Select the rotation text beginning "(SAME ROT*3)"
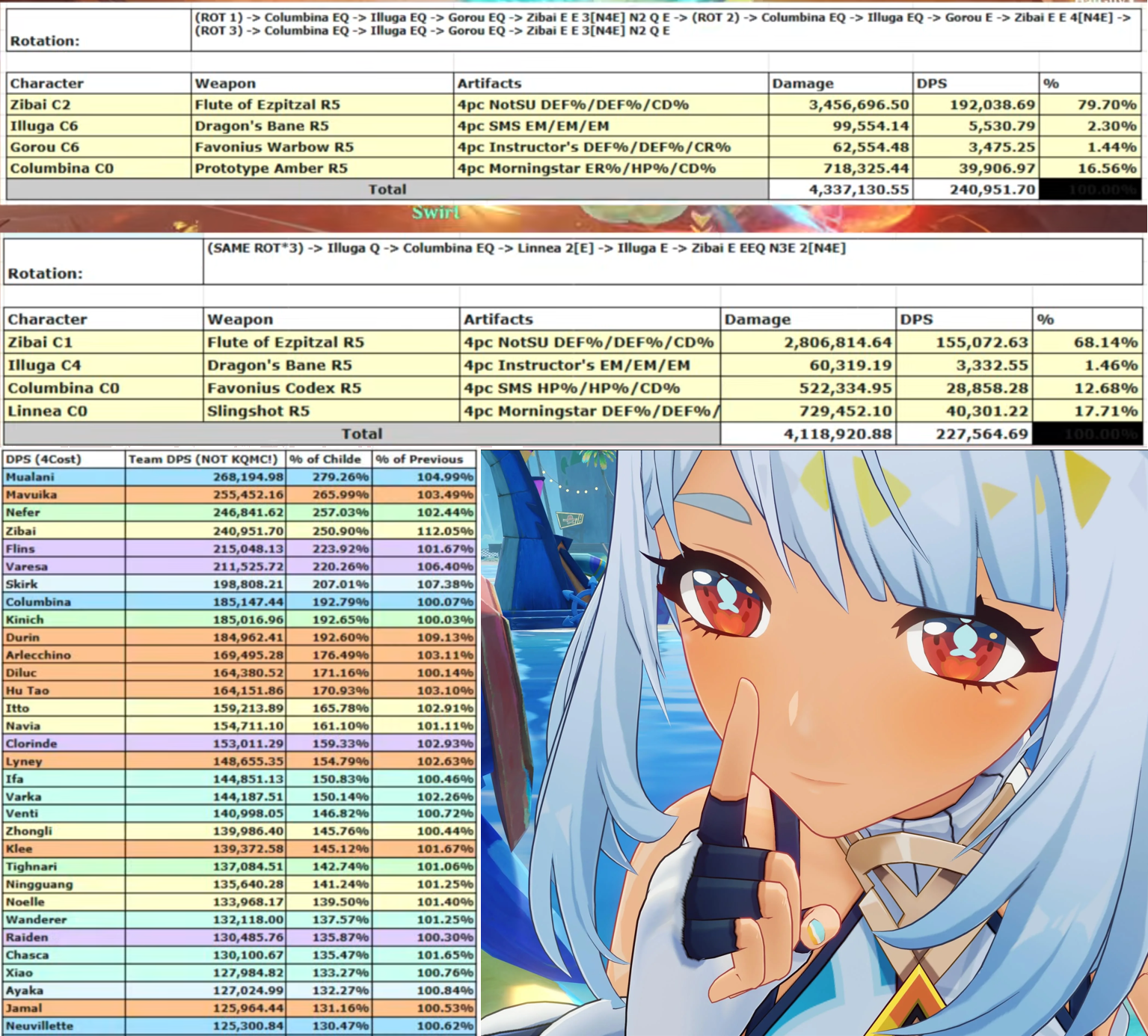This screenshot has height=1036, width=1148. 527,248
